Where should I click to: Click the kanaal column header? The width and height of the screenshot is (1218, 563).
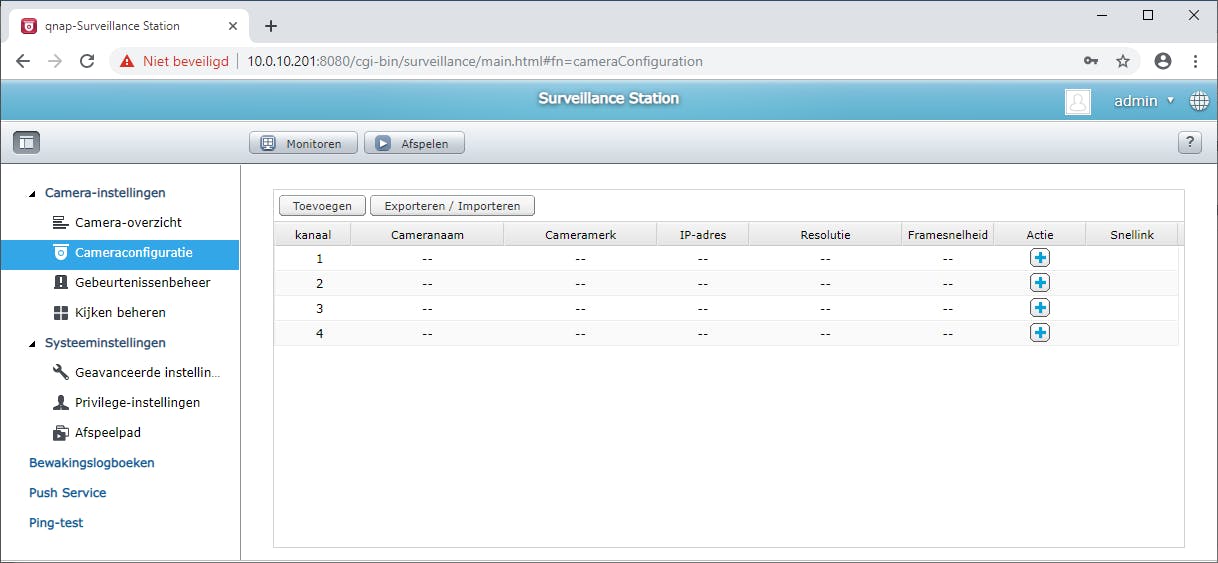point(313,234)
